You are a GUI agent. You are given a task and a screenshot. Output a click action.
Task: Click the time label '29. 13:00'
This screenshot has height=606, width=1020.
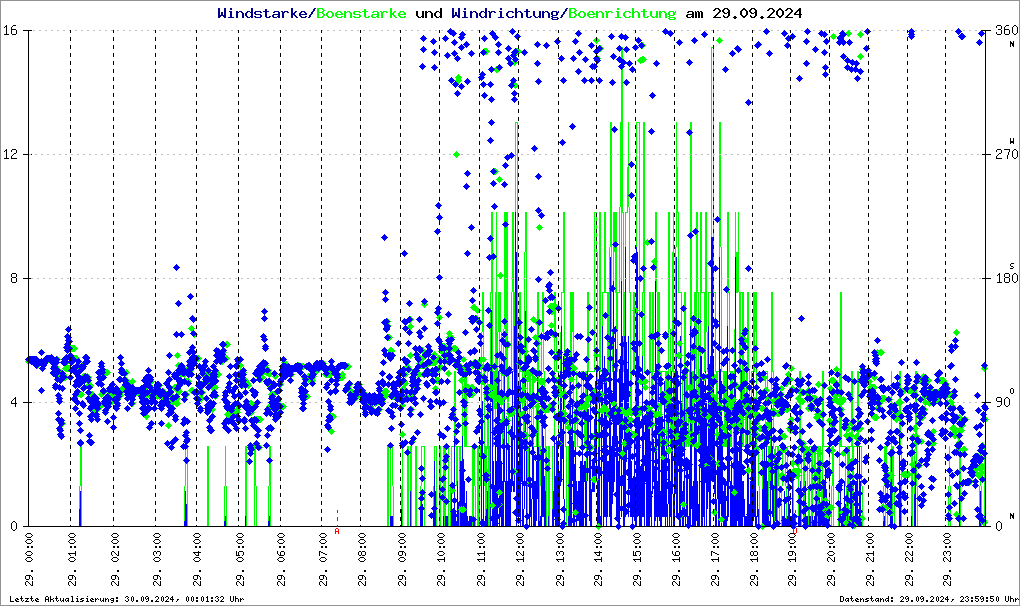click(559, 559)
